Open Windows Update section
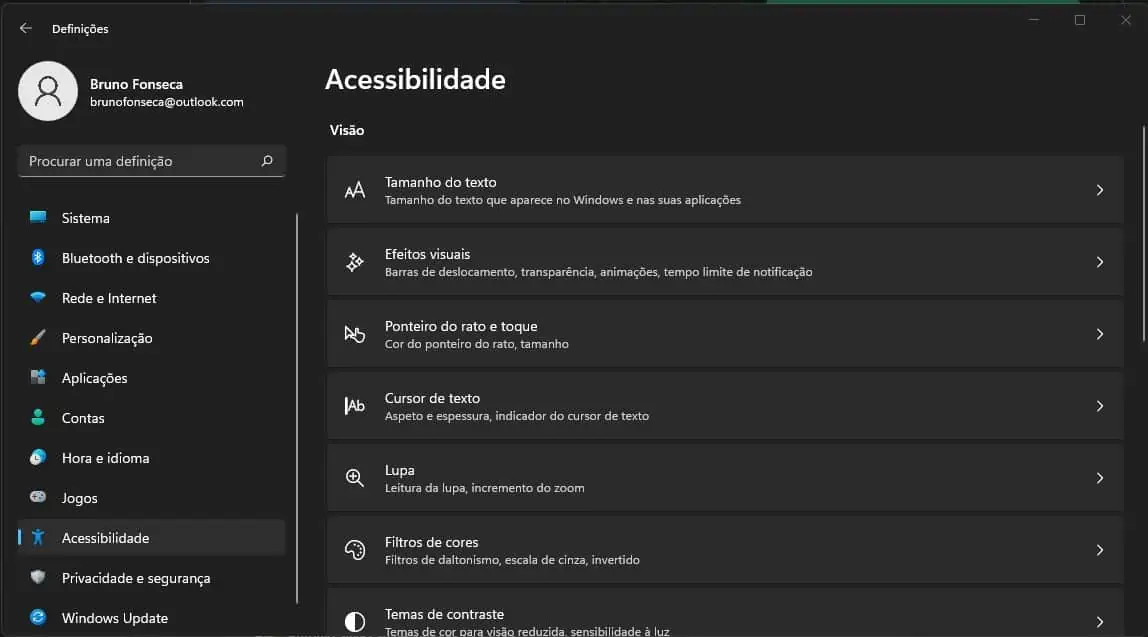 (152, 618)
